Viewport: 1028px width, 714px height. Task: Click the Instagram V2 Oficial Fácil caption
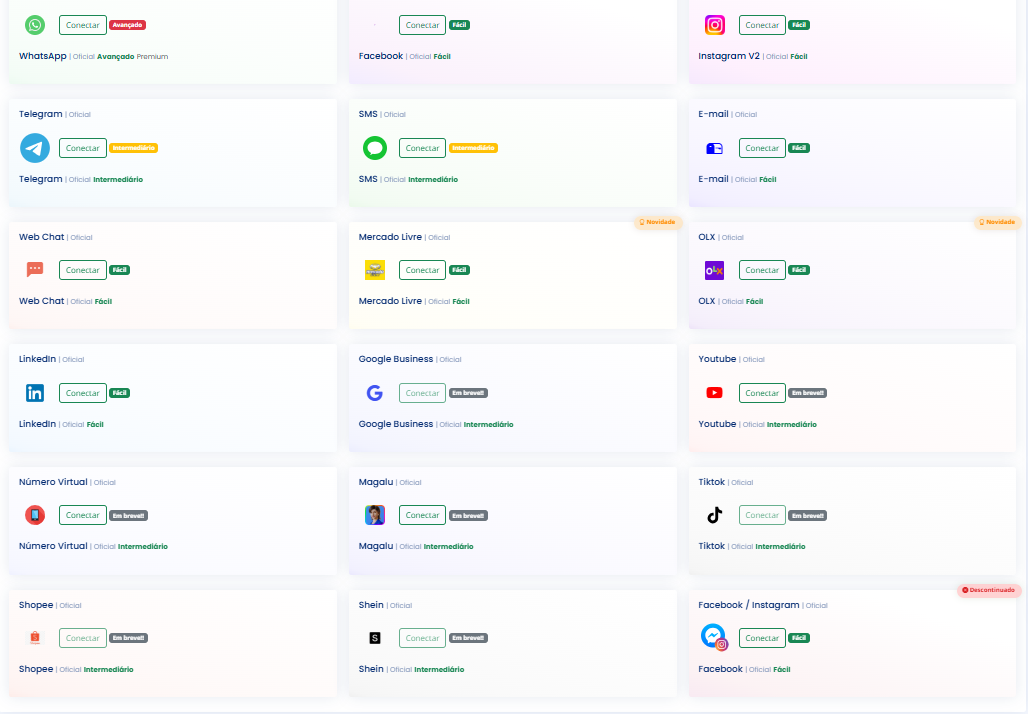[x=753, y=56]
